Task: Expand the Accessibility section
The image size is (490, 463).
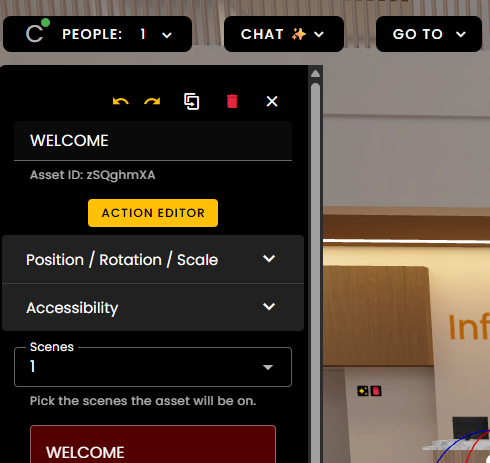Action: pyautogui.click(x=153, y=307)
